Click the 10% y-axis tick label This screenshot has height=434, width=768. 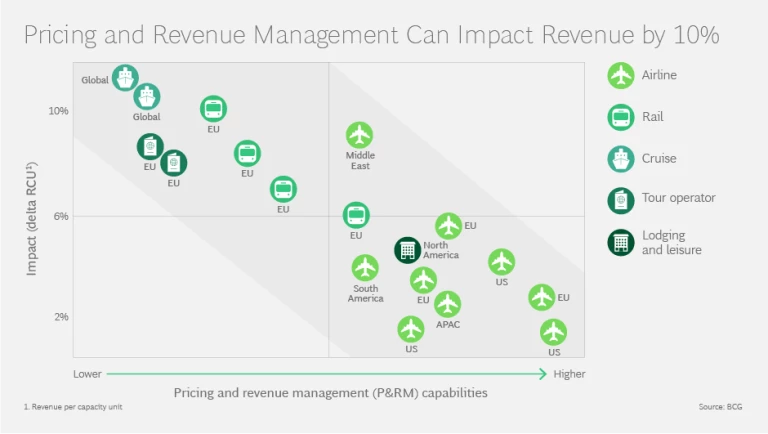(59, 111)
